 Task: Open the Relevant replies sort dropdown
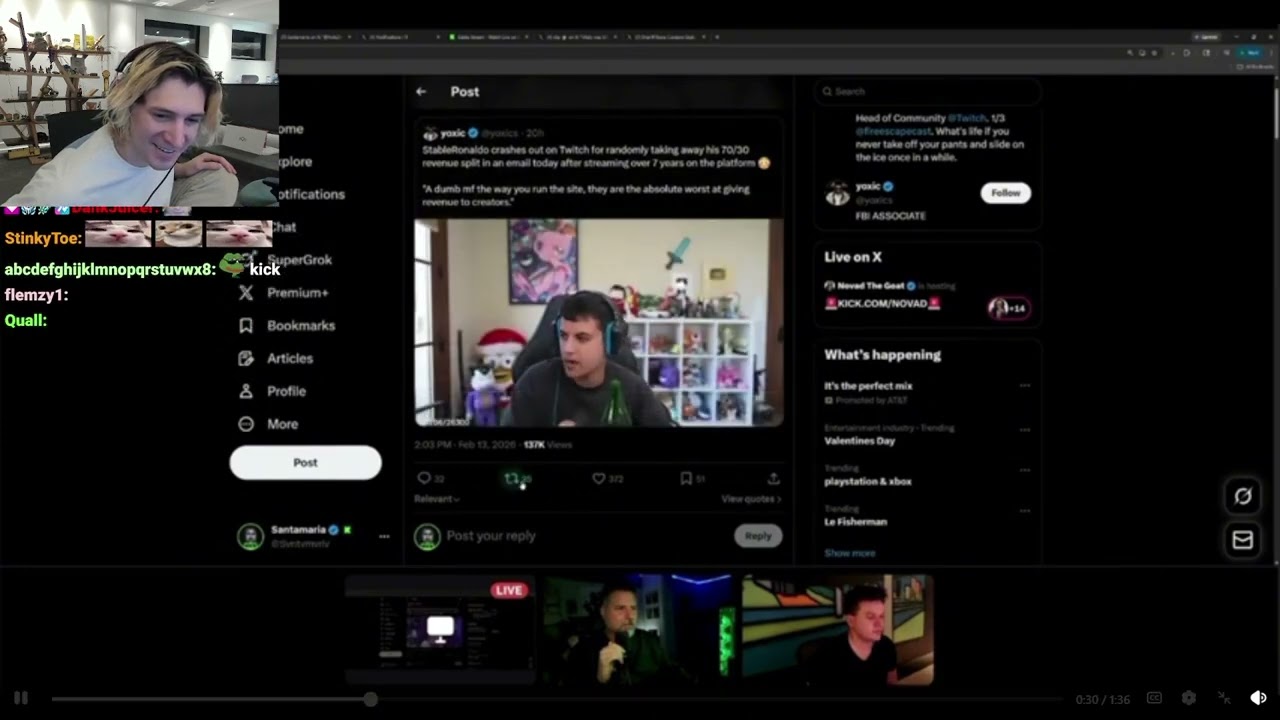click(437, 498)
